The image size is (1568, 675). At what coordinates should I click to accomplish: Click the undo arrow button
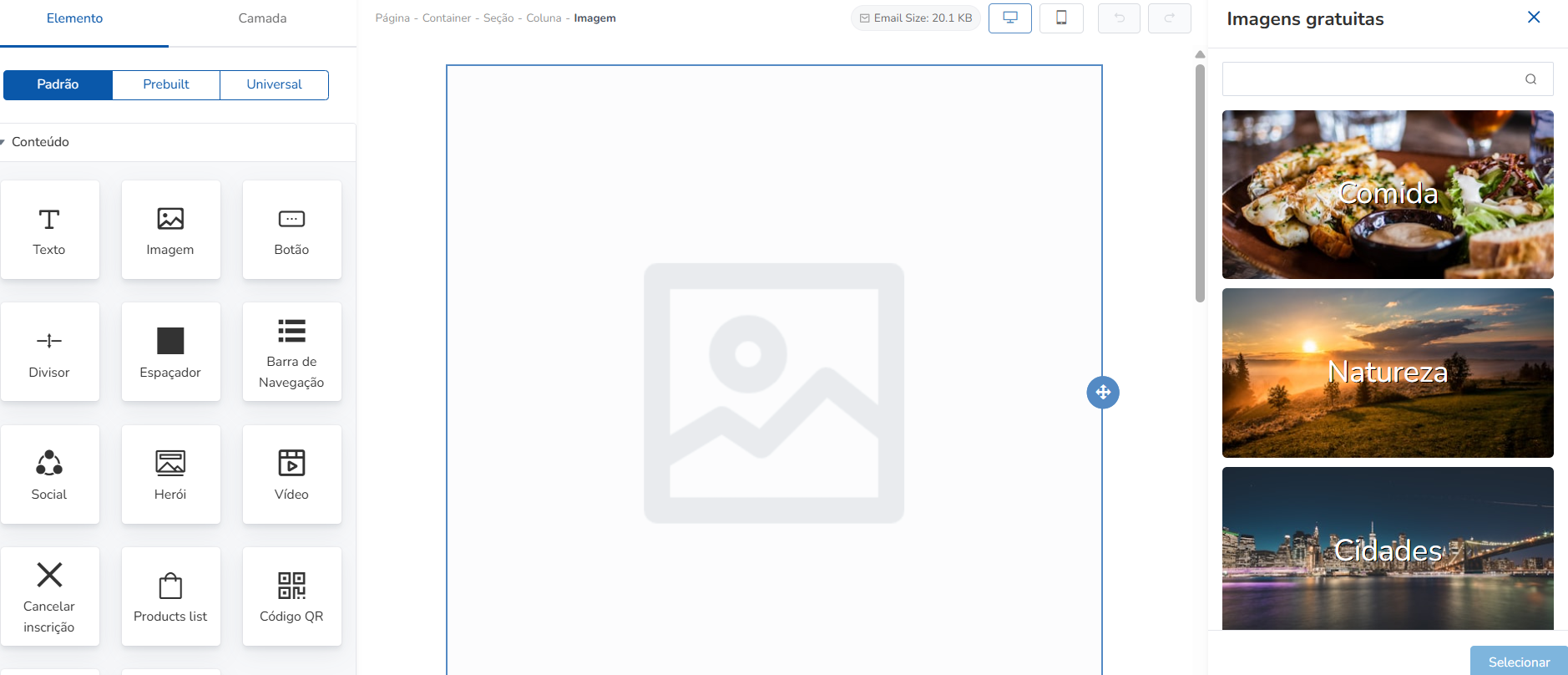pyautogui.click(x=1119, y=18)
